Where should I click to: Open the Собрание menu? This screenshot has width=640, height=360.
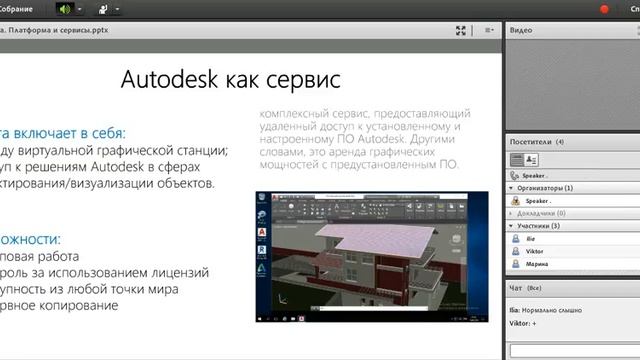(x=16, y=9)
